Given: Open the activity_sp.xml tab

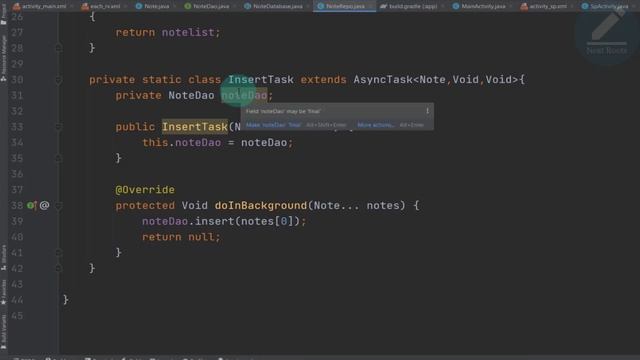Looking at the screenshot, I should (544, 6).
